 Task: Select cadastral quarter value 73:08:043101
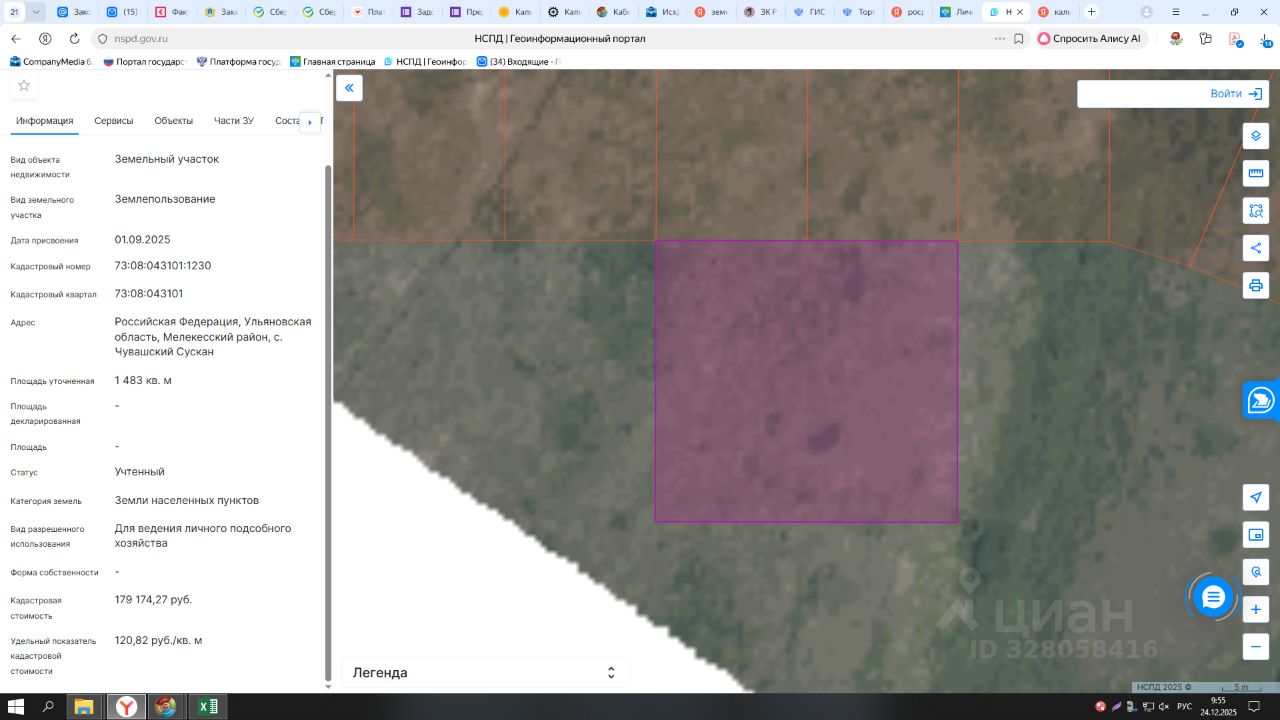click(149, 294)
